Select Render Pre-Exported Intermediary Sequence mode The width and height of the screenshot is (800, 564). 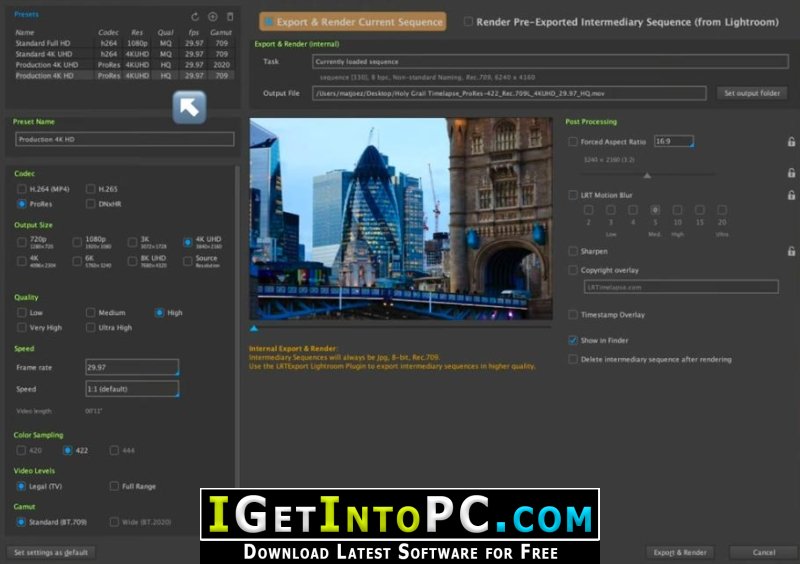click(x=468, y=21)
